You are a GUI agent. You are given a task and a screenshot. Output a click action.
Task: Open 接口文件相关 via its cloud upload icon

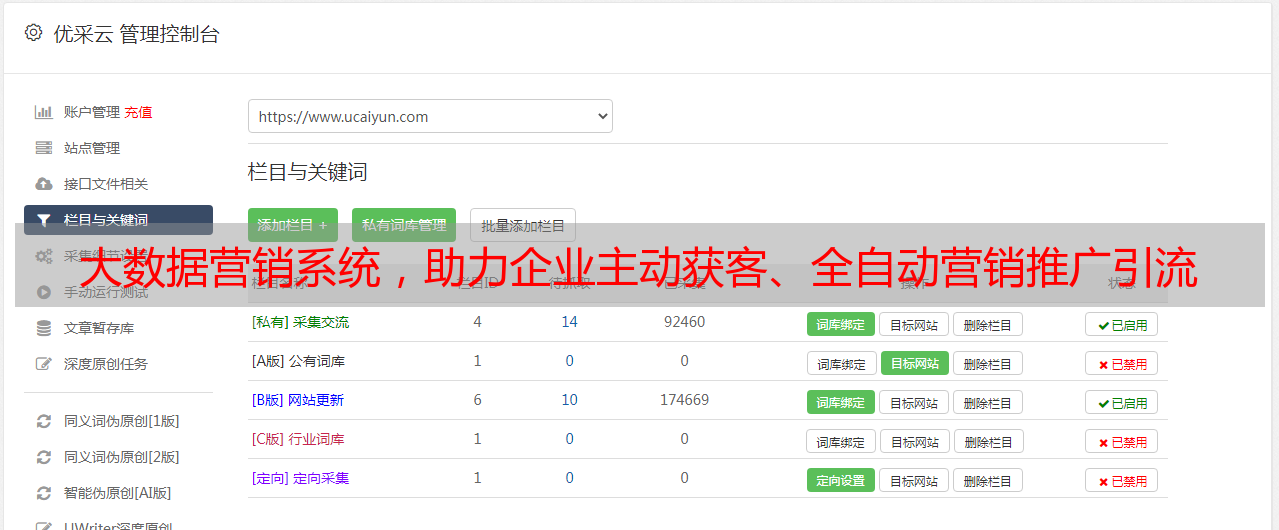tap(43, 184)
